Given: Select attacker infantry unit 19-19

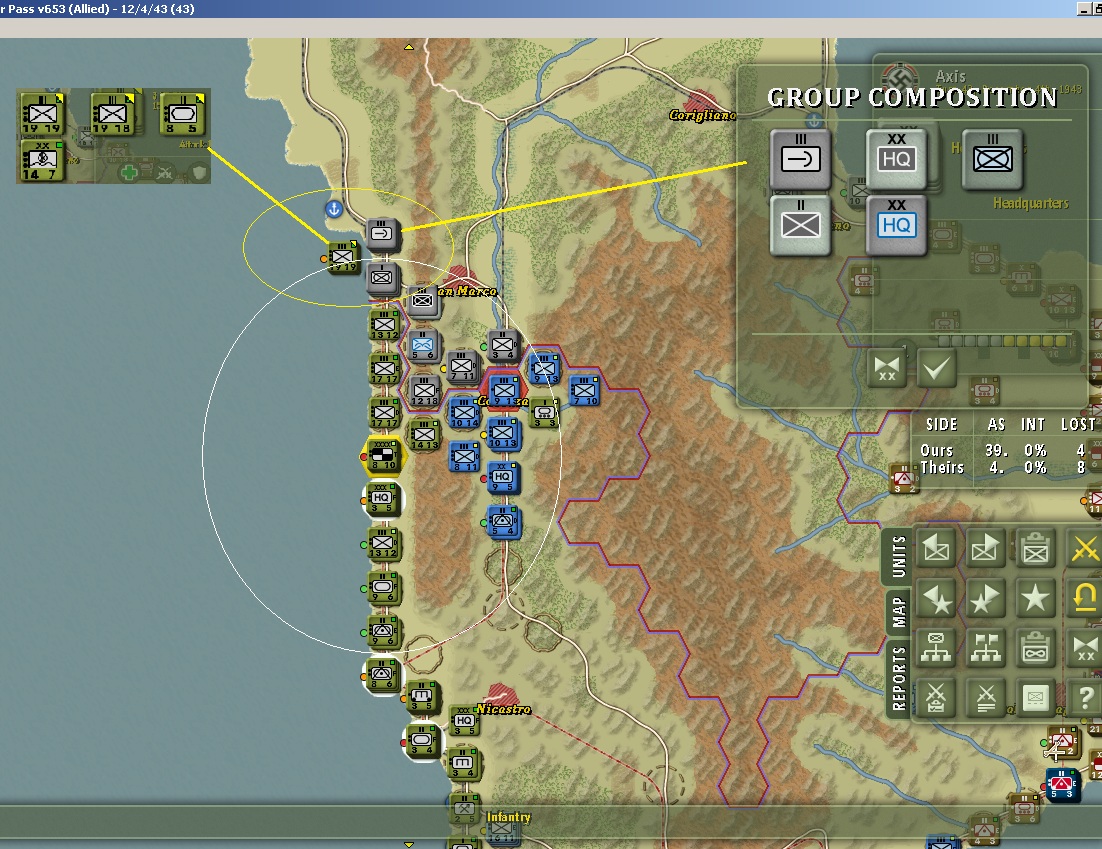Looking at the screenshot, I should (x=41, y=113).
